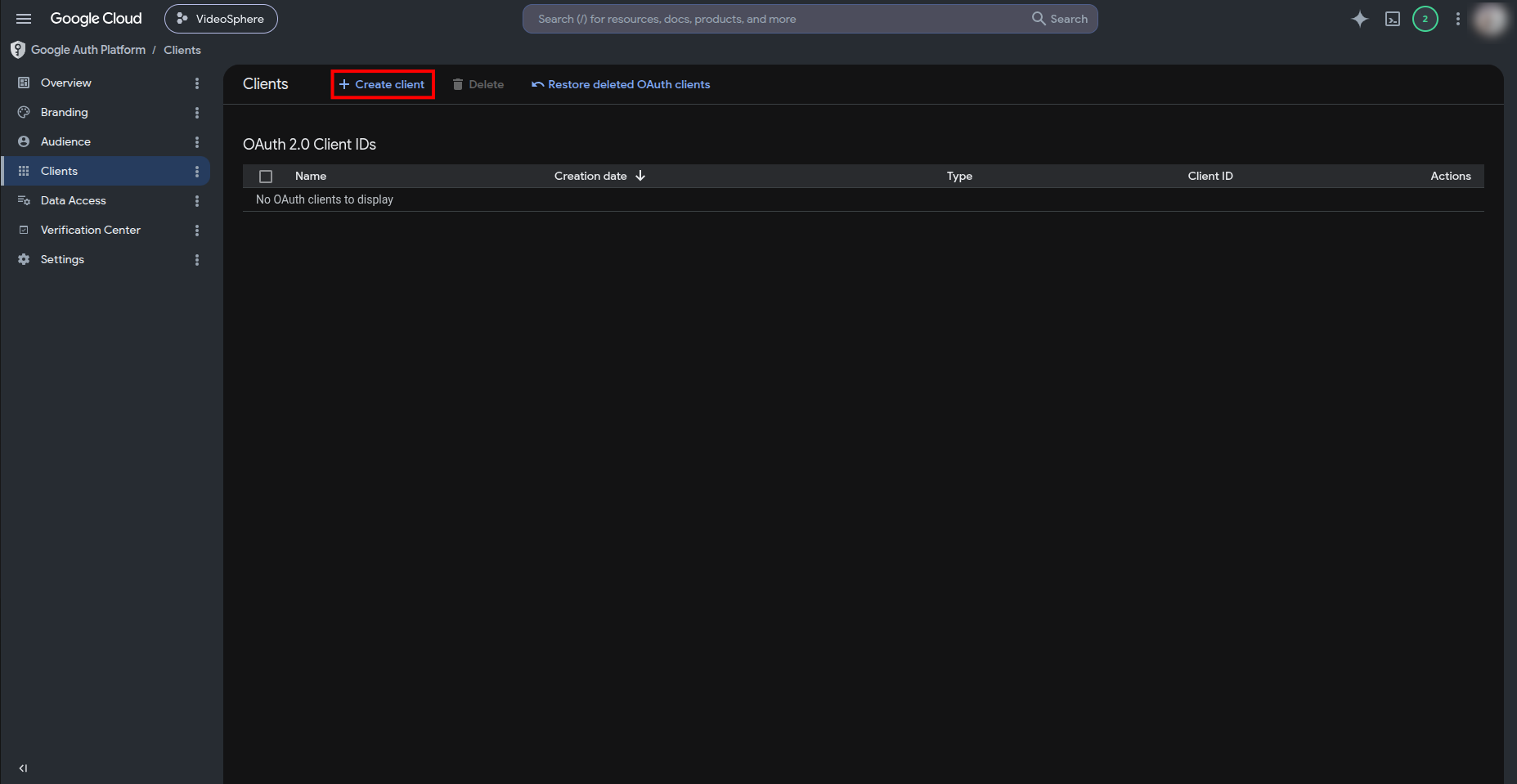Toggle the select-all checkbox in table header
Screen dimensions: 1517x784
[266, 177]
